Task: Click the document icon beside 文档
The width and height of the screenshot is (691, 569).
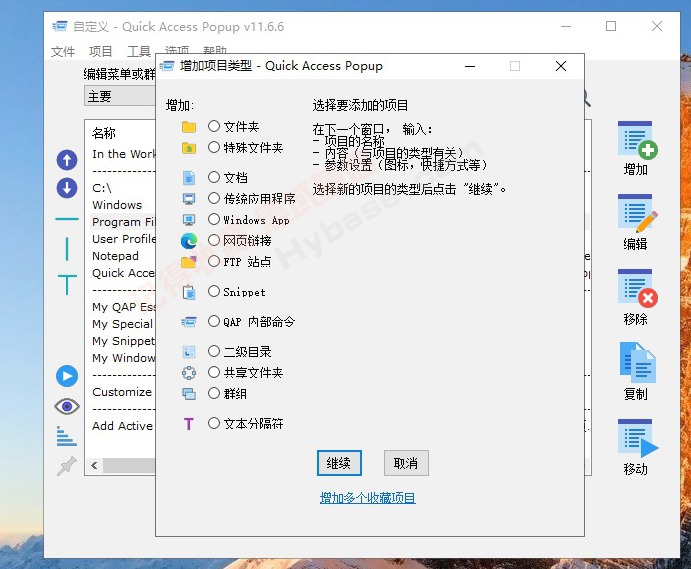Action: [x=189, y=178]
